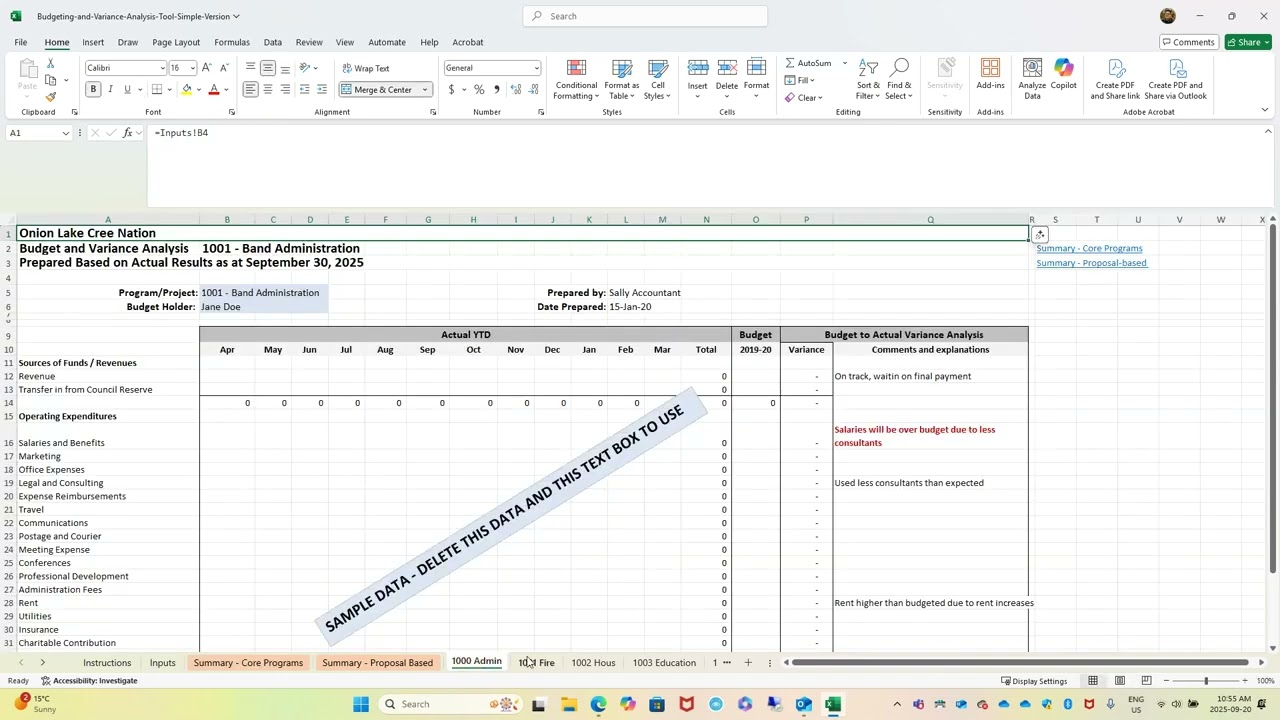Click the Share button
The image size is (1280, 720).
click(x=1249, y=42)
